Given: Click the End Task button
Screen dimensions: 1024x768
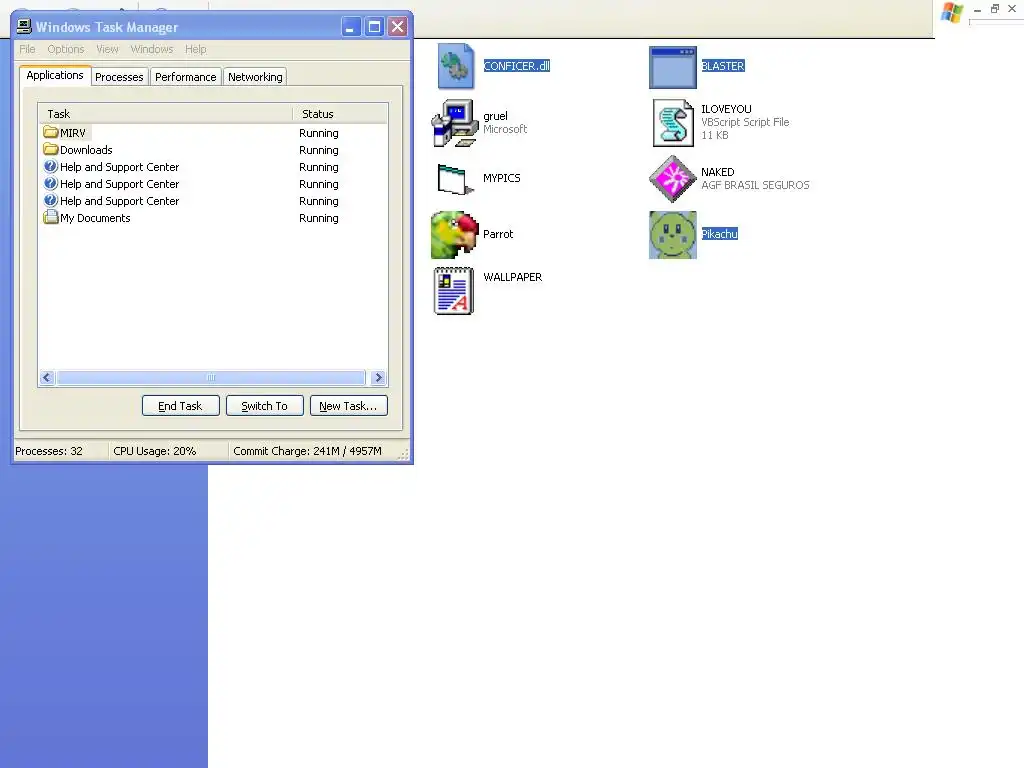Looking at the screenshot, I should [x=180, y=406].
